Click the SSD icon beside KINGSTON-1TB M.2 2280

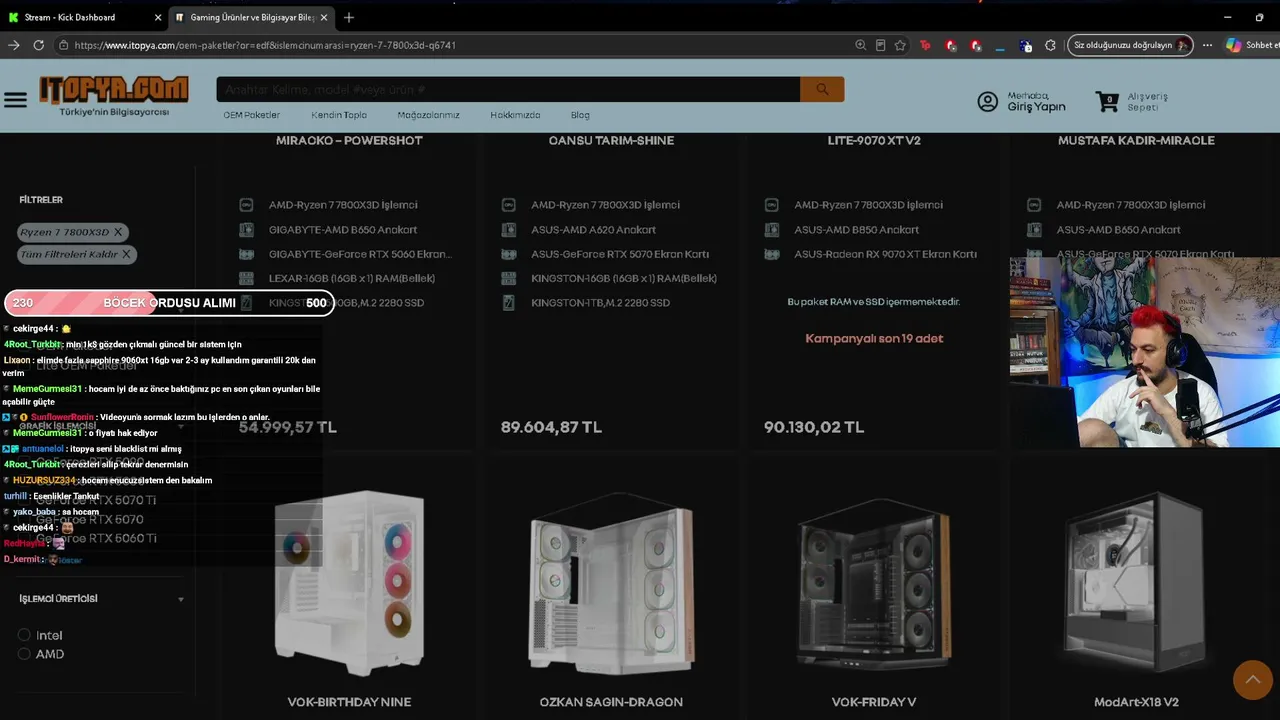[509, 302]
